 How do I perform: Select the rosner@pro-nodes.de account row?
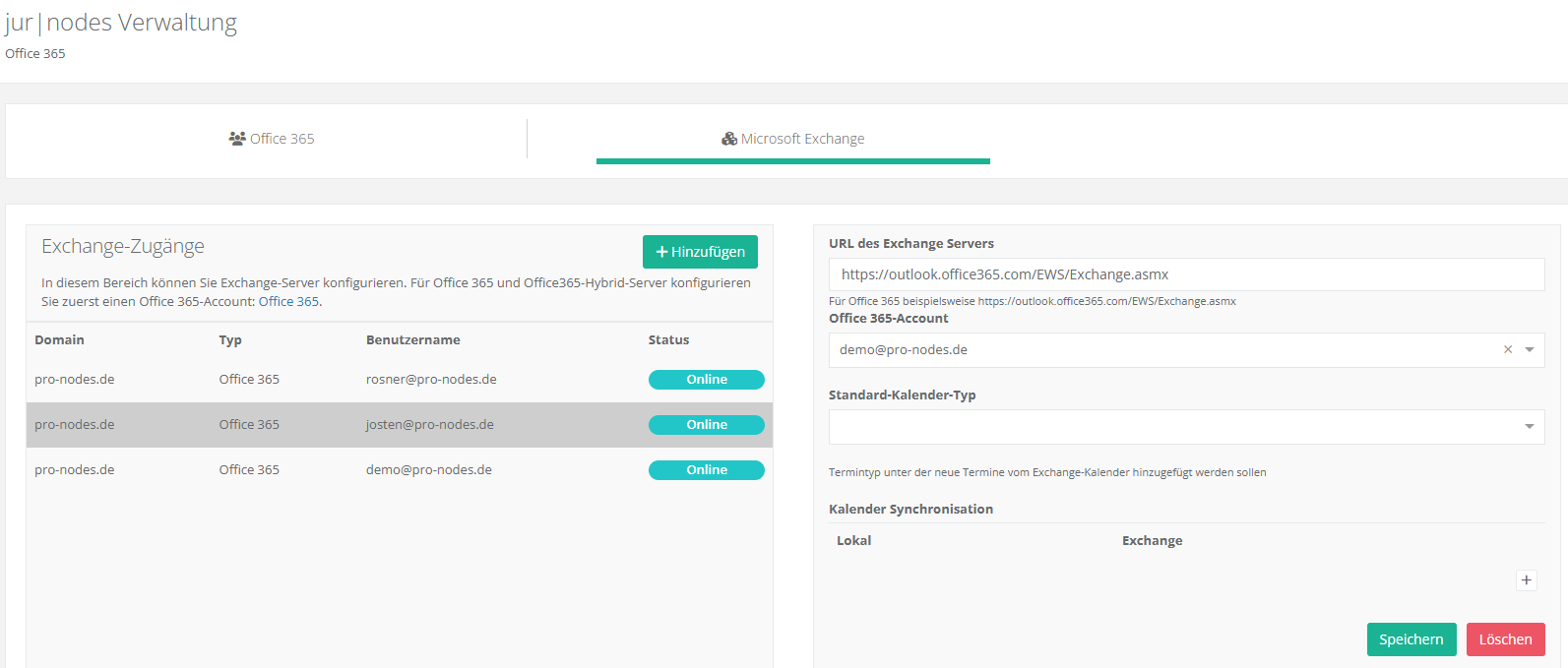(399, 380)
